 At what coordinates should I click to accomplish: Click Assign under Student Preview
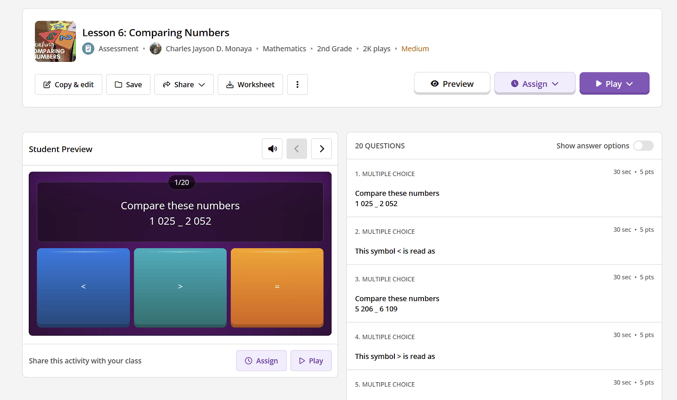point(261,361)
